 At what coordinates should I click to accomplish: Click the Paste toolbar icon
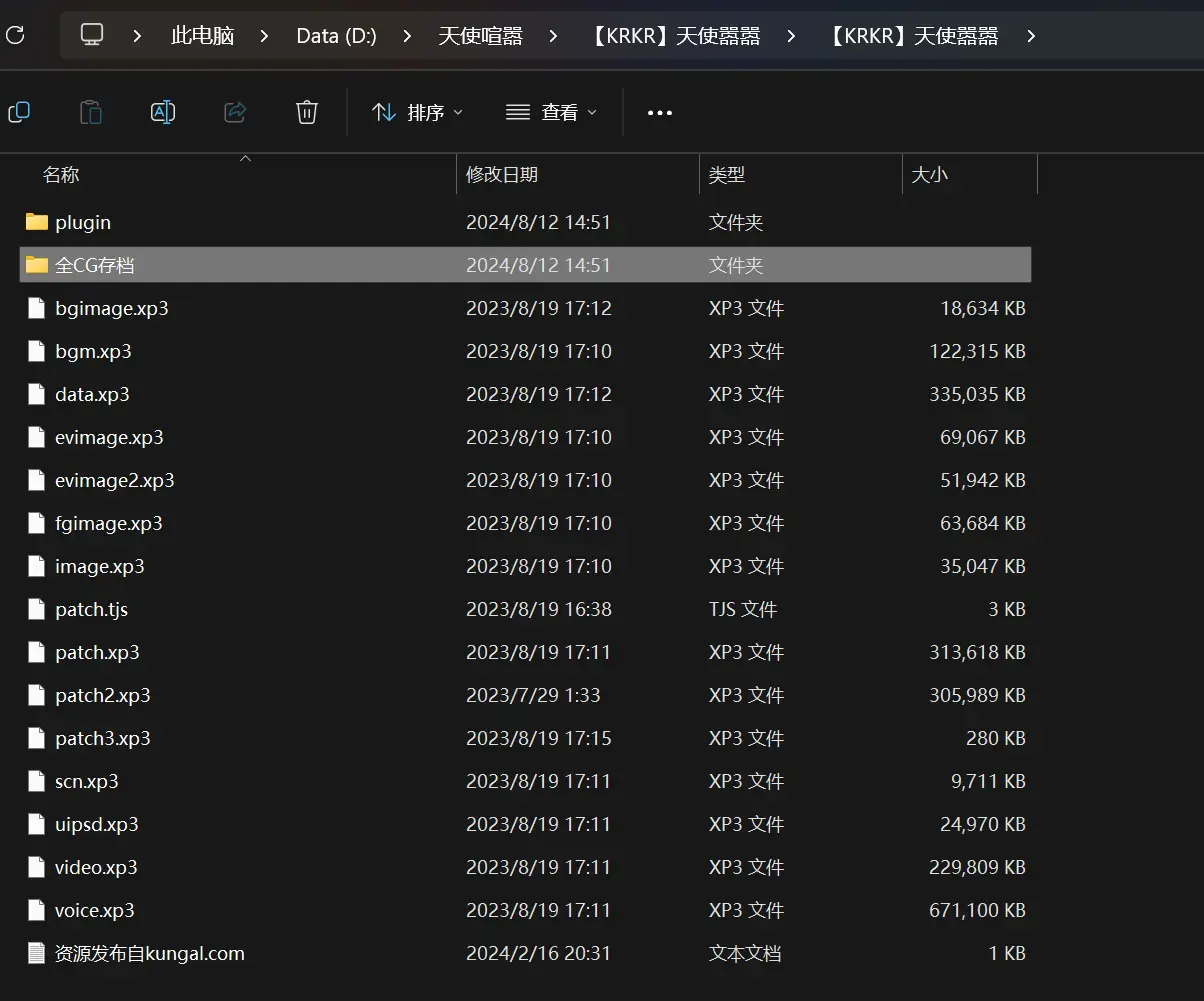(x=91, y=112)
